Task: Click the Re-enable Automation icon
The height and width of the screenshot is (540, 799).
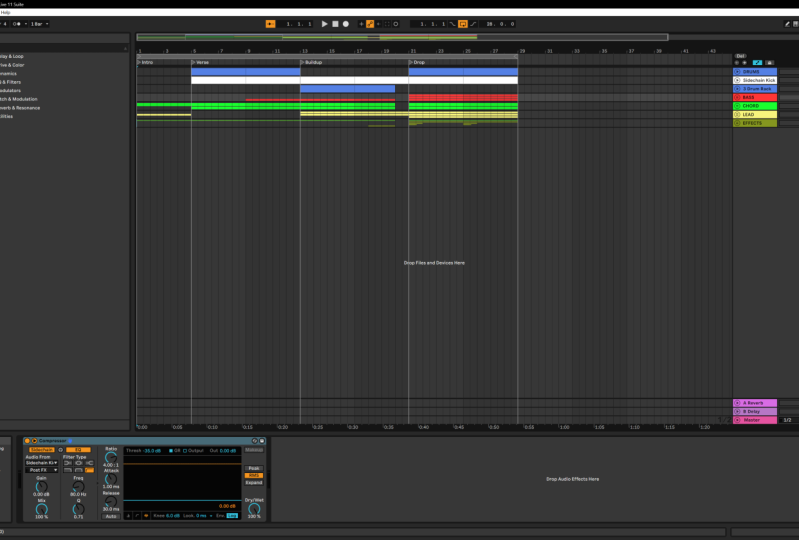Action: point(379,24)
